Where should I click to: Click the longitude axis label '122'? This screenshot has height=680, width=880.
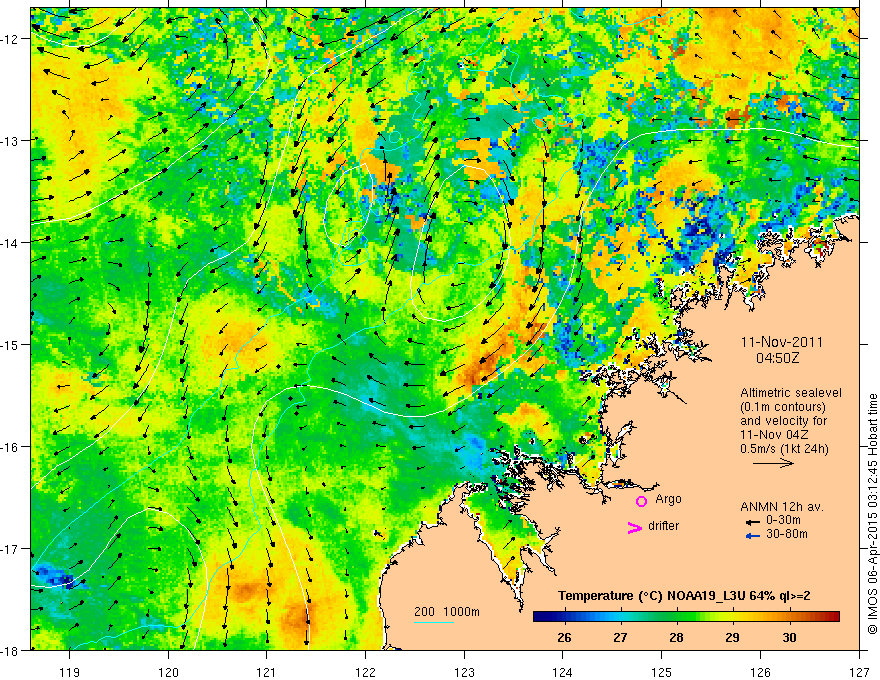click(x=365, y=672)
